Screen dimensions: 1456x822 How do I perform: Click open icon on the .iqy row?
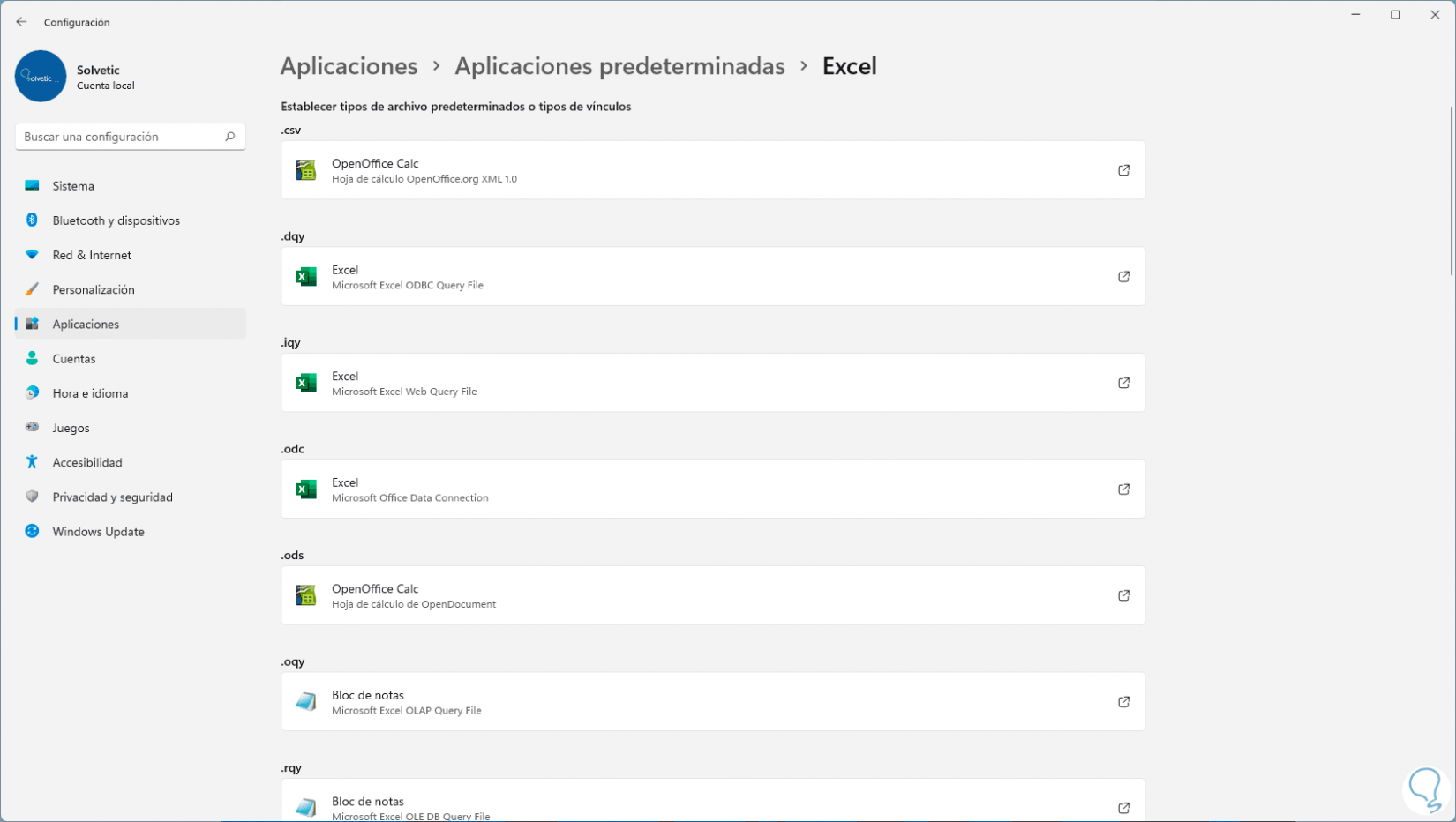pos(1123,383)
